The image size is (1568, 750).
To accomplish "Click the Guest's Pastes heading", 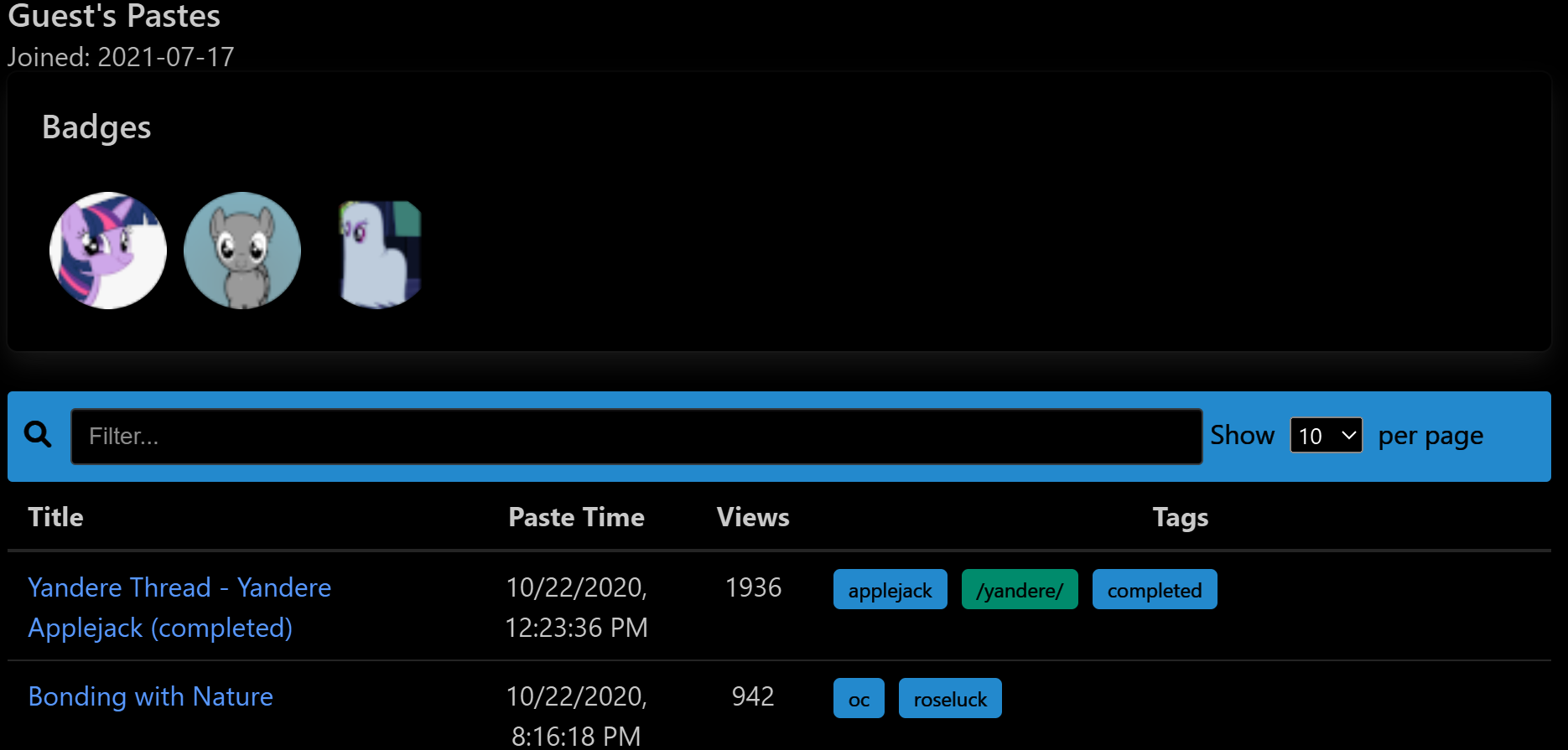I will click(114, 16).
